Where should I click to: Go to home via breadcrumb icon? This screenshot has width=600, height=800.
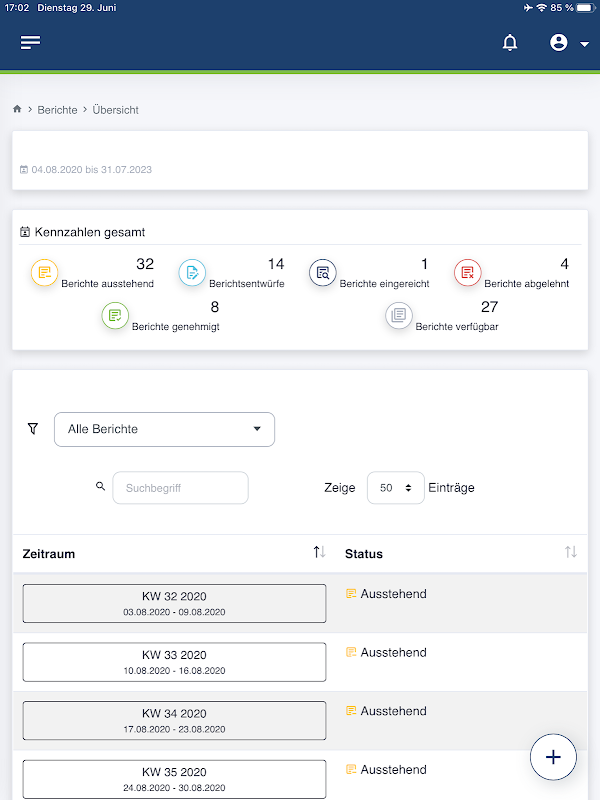tap(17, 109)
